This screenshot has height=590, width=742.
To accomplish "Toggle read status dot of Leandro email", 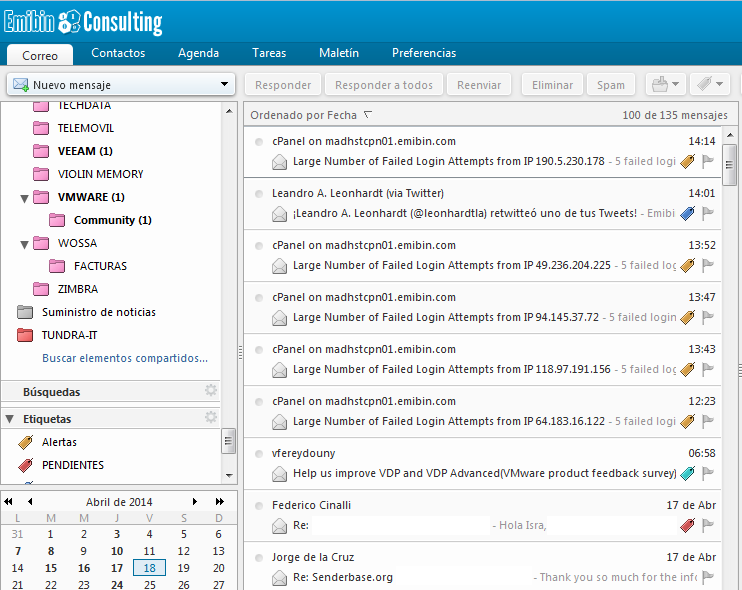I will pos(259,194).
